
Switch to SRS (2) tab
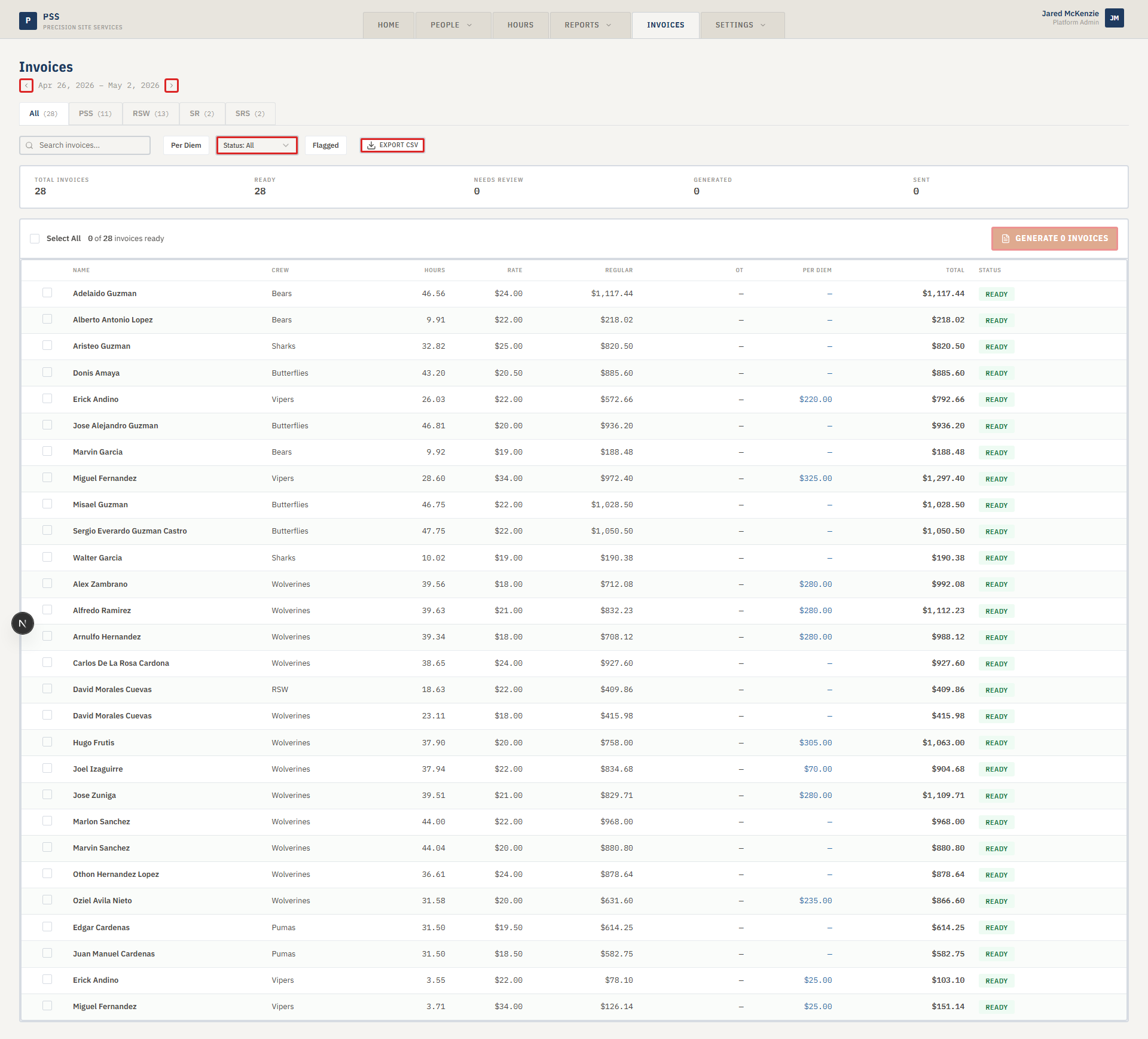pyautogui.click(x=250, y=114)
